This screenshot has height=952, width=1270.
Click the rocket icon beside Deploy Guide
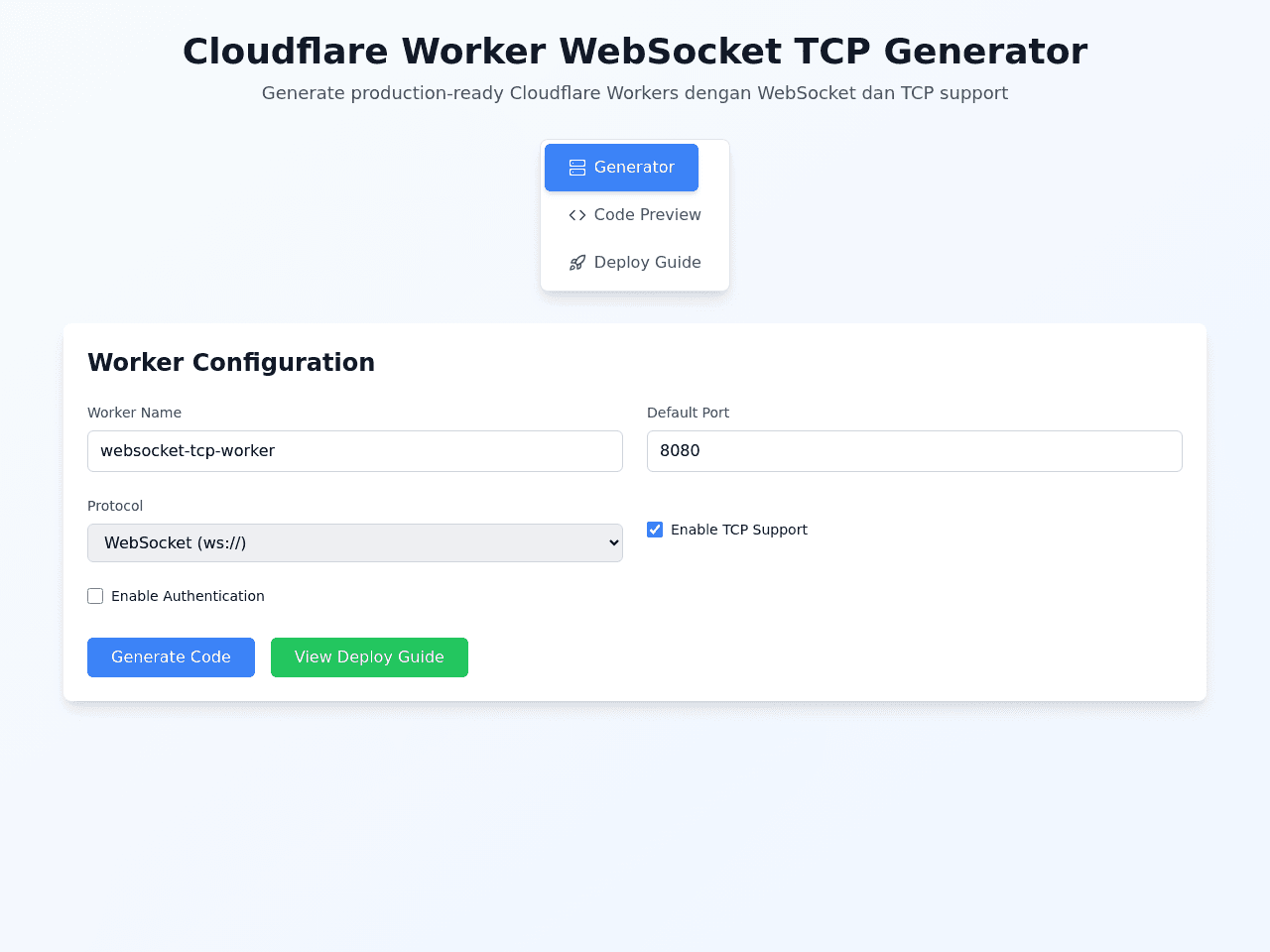(x=577, y=263)
